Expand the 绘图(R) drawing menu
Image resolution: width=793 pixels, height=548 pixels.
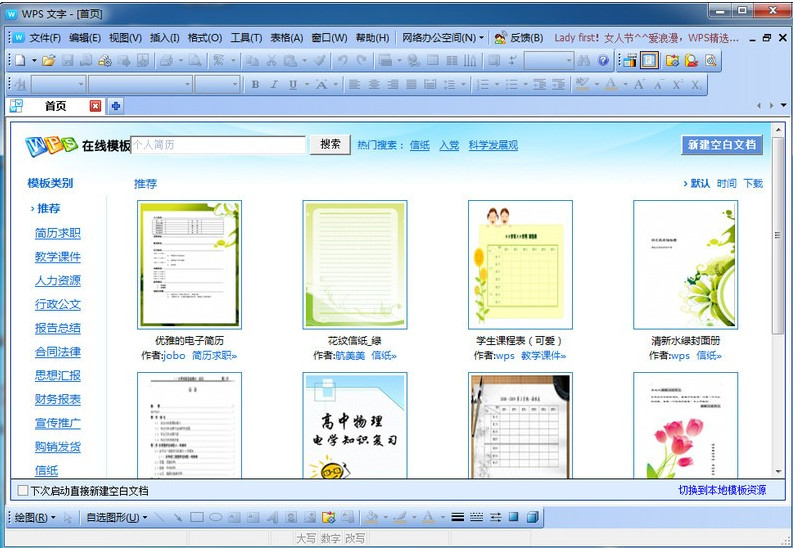(34, 517)
